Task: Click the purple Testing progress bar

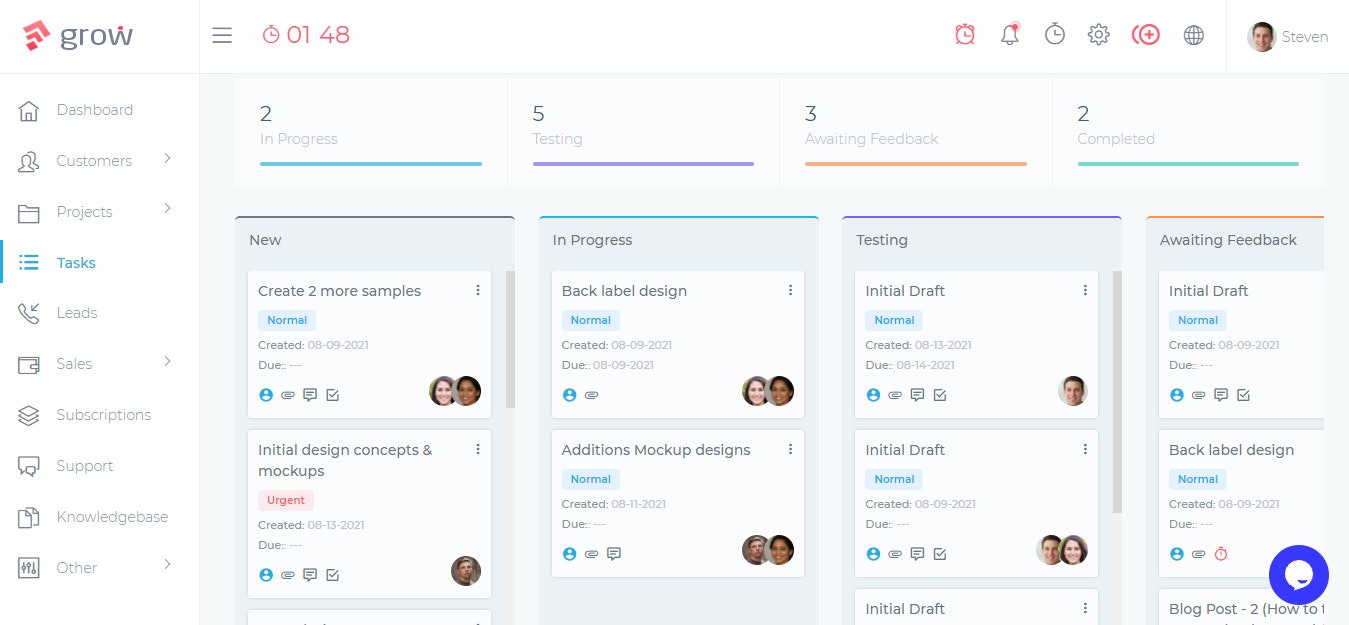Action: (x=643, y=163)
